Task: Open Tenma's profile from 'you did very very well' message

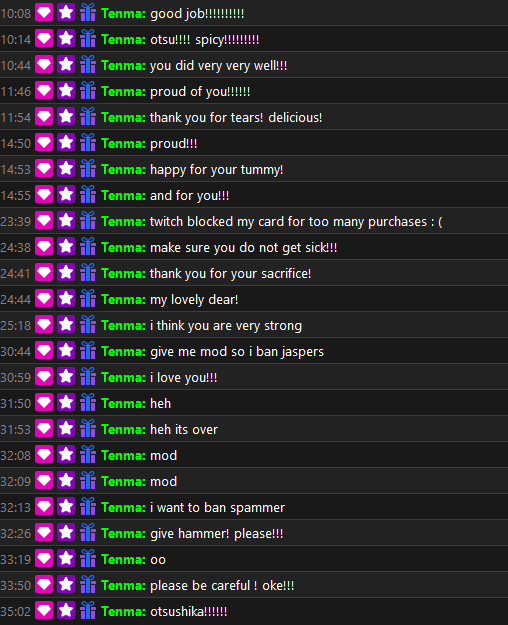Action: coord(123,65)
